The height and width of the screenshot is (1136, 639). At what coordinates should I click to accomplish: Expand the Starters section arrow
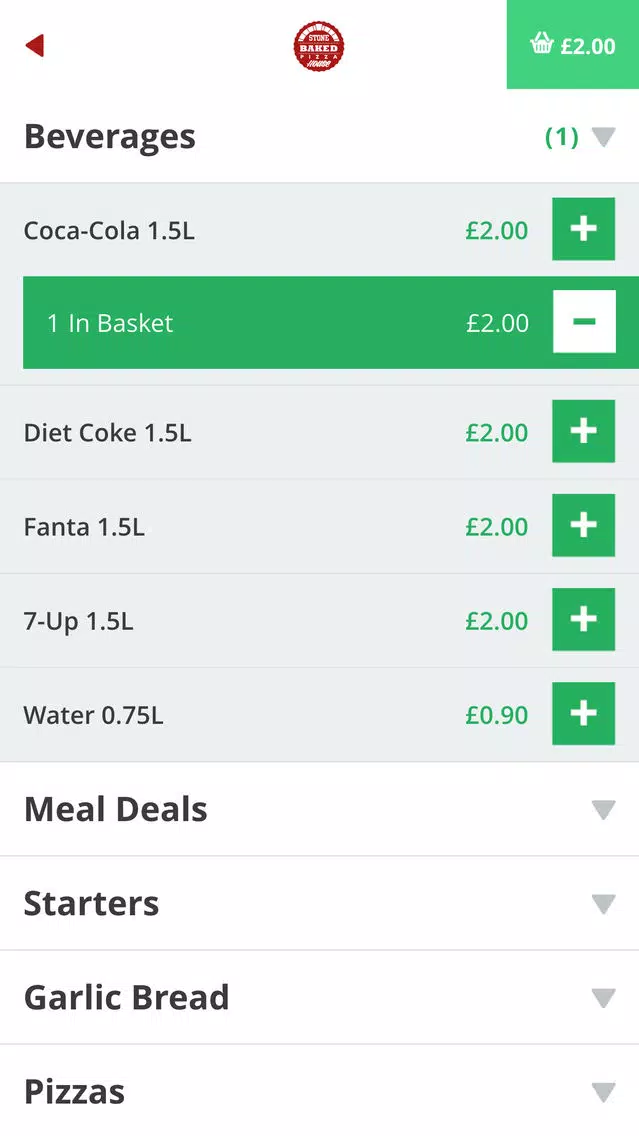(603, 904)
